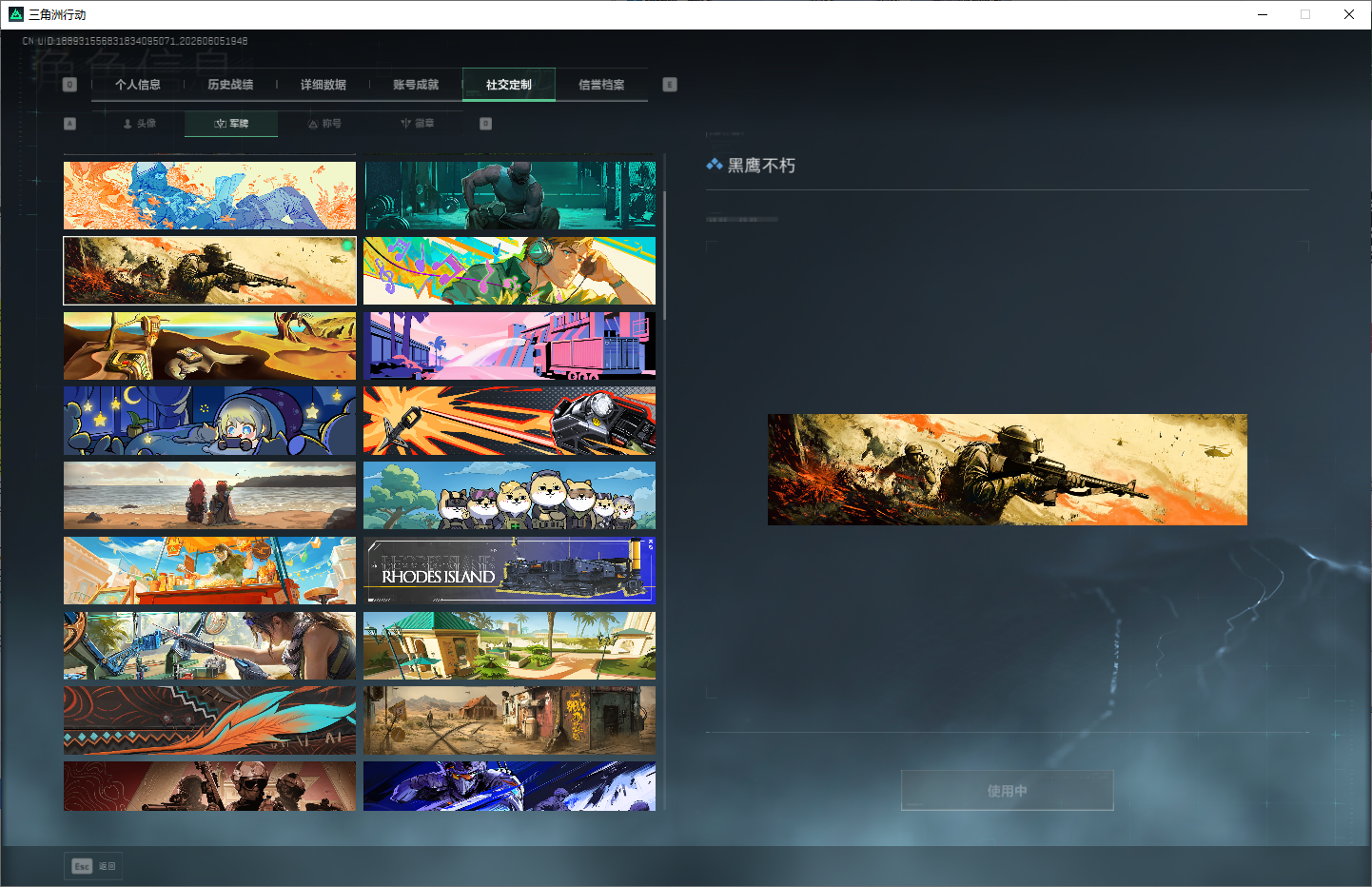Screen dimensions: 1372x887
Task: Click the 三角洲行动 app icon in title bar
Action: pos(15,14)
